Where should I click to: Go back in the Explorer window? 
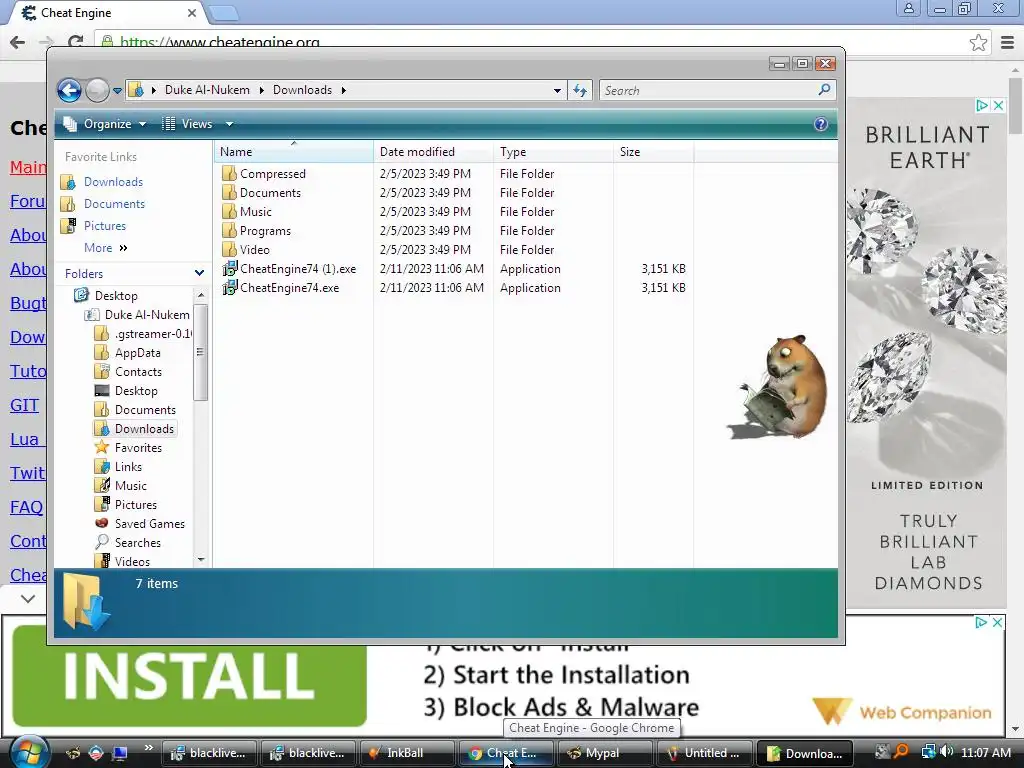(69, 90)
